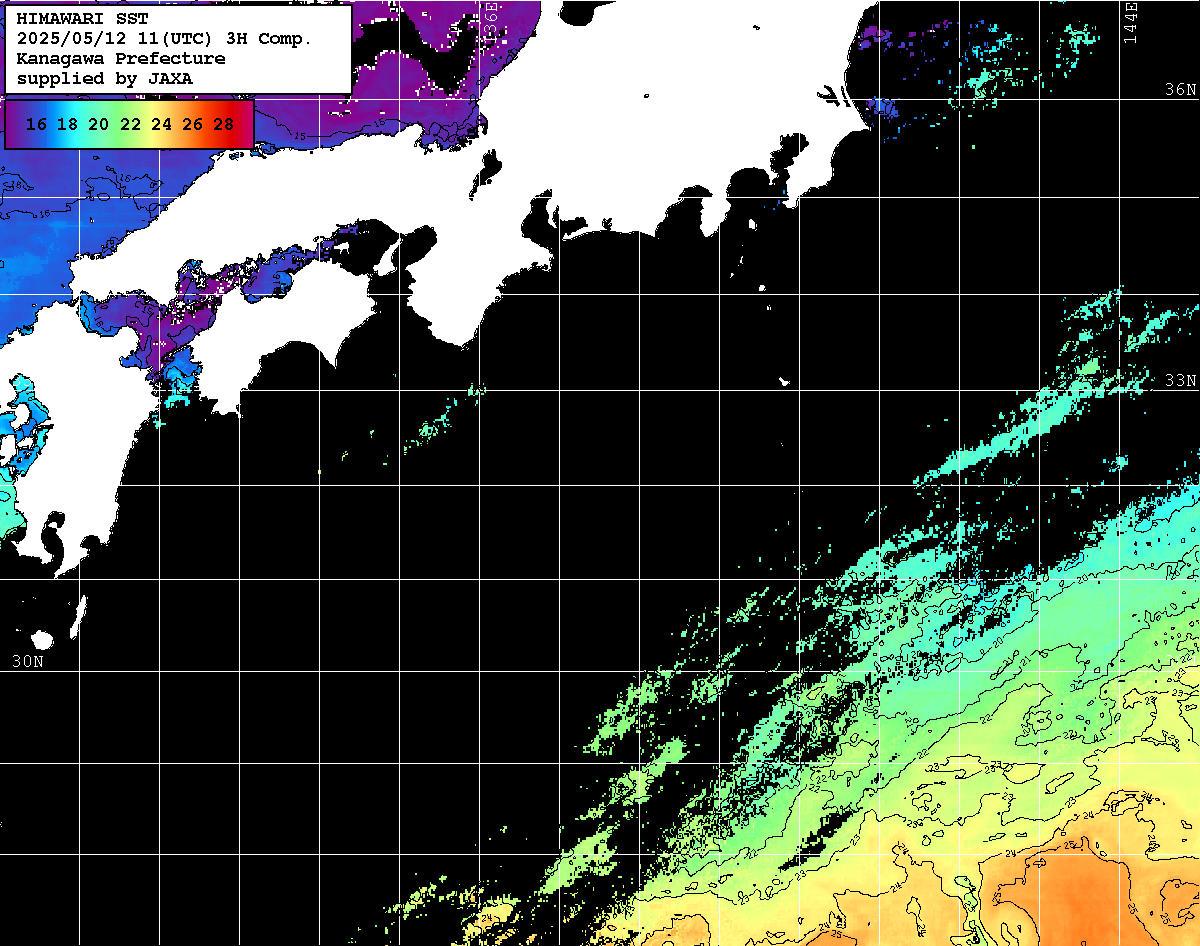This screenshot has width=1200, height=946.
Task: Click the '18' value on temperature legend
Action: tap(67, 124)
